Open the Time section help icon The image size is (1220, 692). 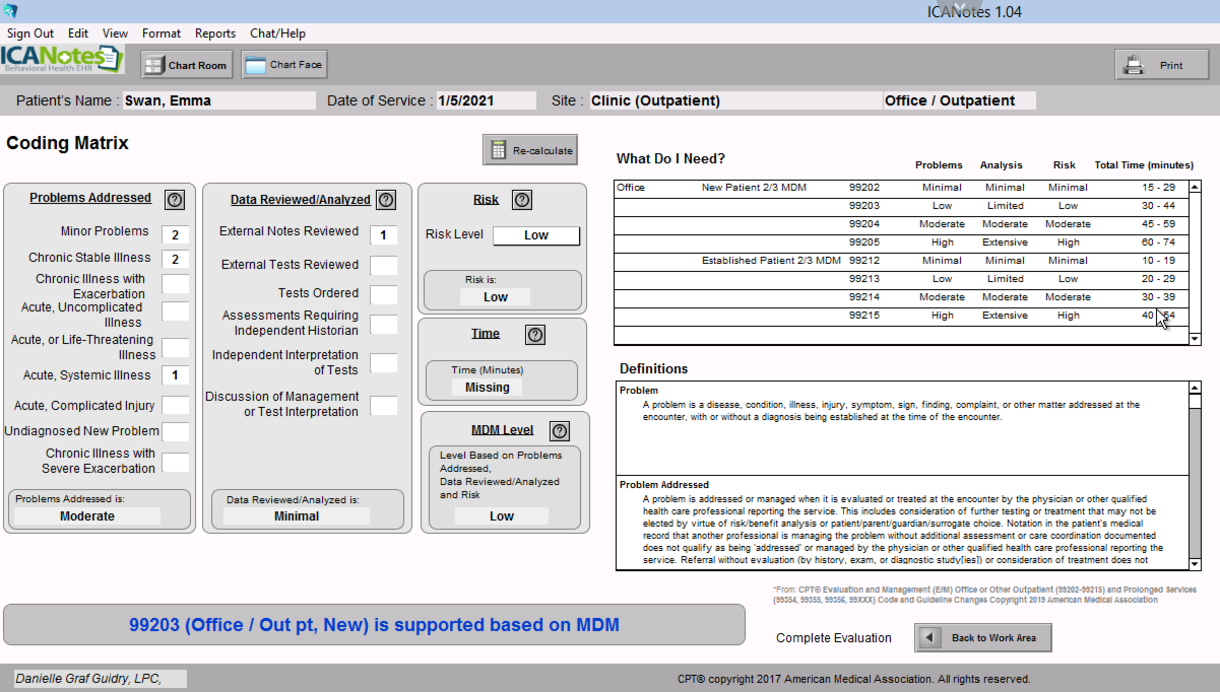[535, 335]
